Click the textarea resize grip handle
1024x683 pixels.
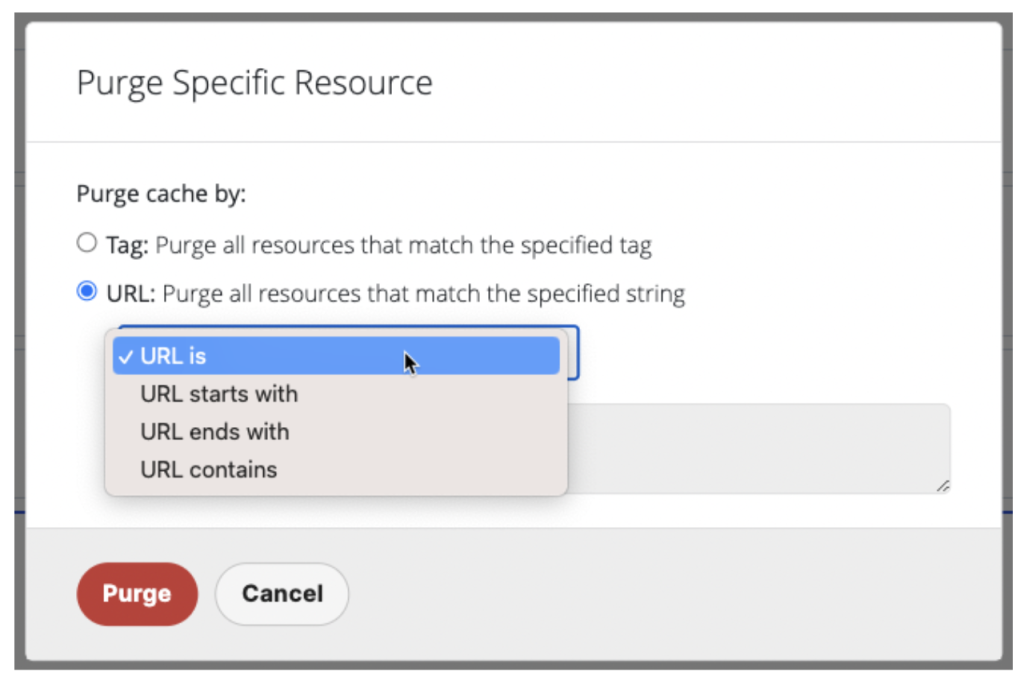(941, 487)
